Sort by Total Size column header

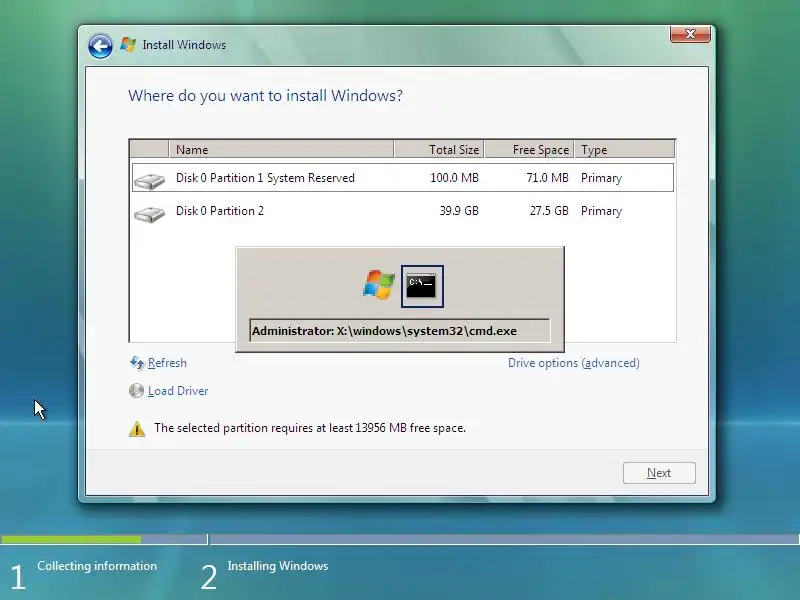(x=439, y=149)
